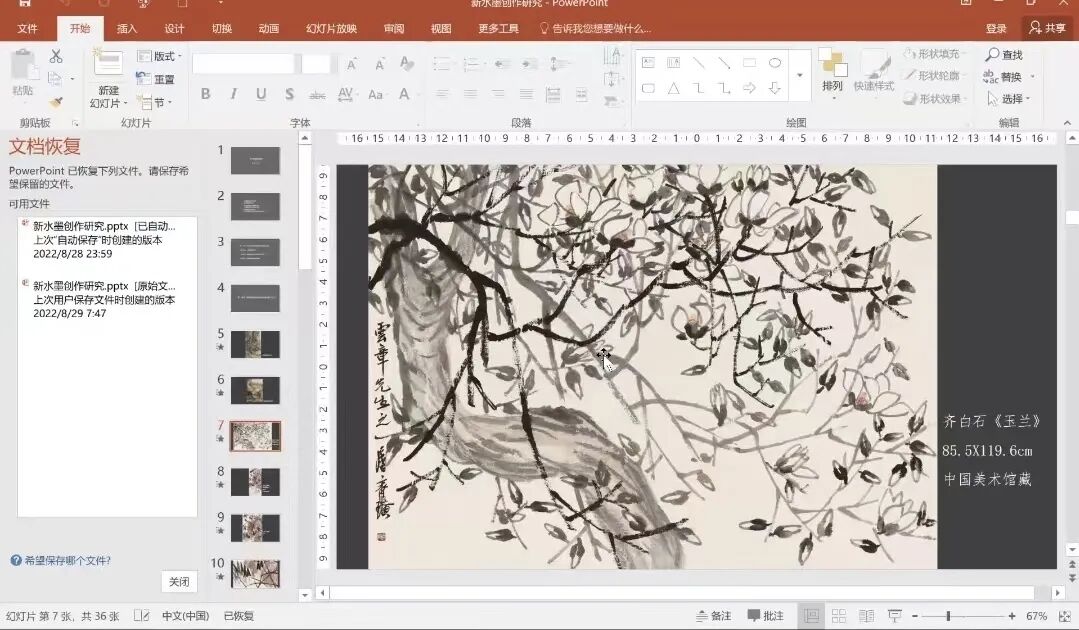Collapse the ribbon with chevron
Screen dimensions: 1079x630
click(x=1067, y=122)
